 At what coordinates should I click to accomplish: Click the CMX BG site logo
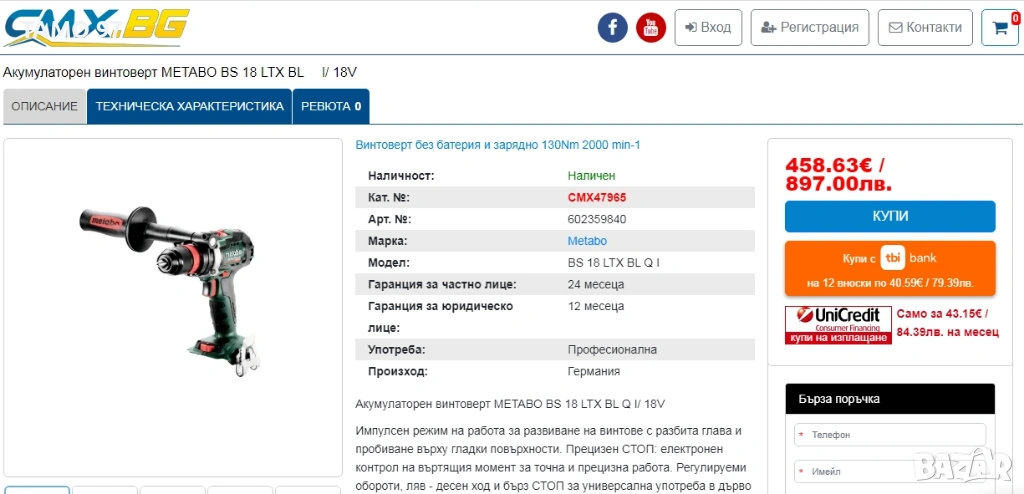[x=95, y=27]
